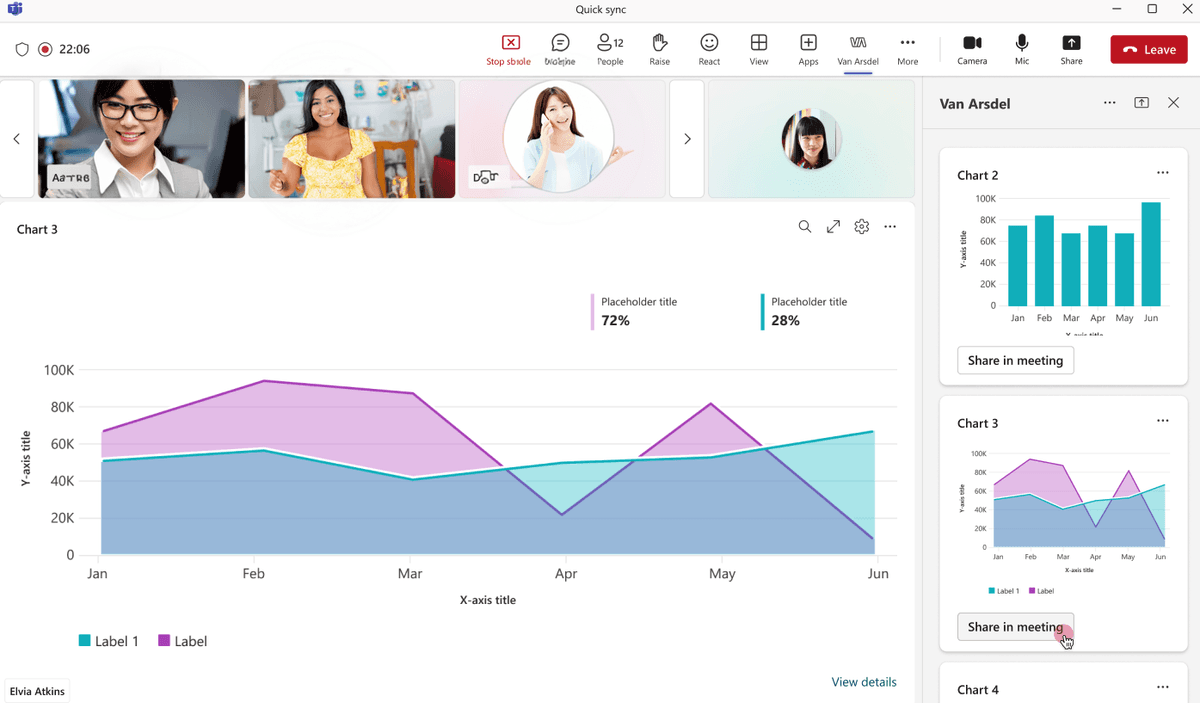Click the Van Arsdel panel heading
Screen dimensions: 1200x703
pos(975,103)
